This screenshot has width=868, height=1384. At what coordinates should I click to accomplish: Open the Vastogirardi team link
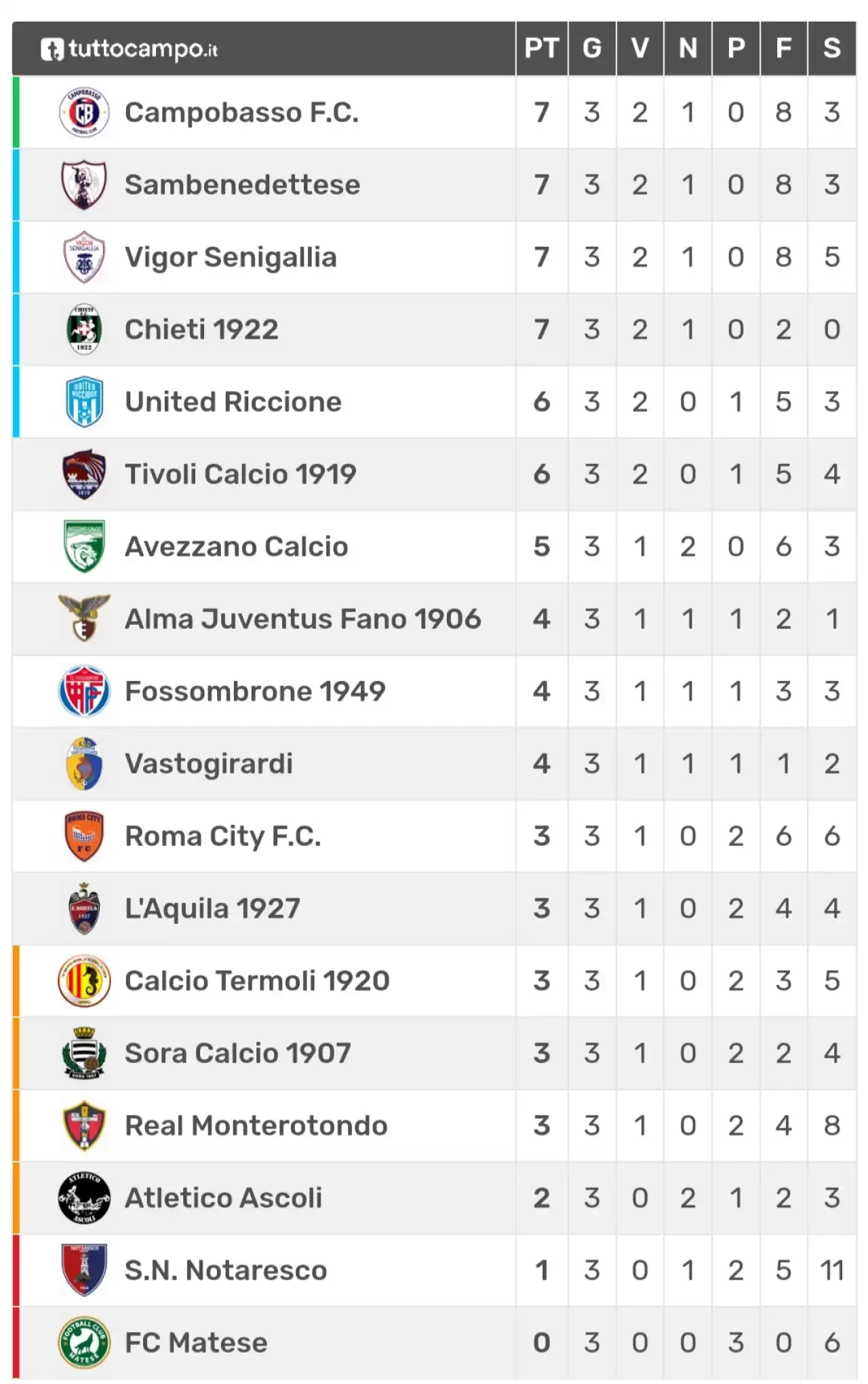point(209,764)
